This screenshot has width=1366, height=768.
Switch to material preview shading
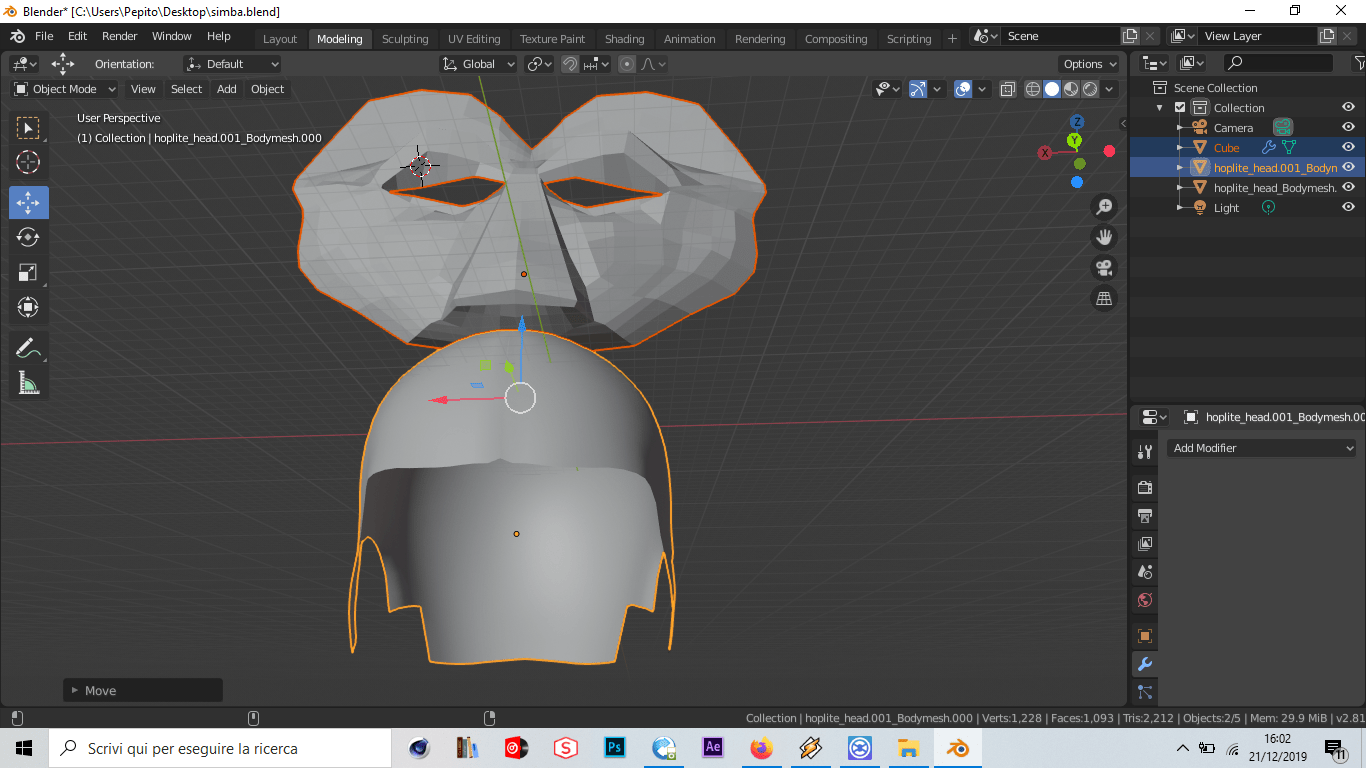pyautogui.click(x=1071, y=89)
